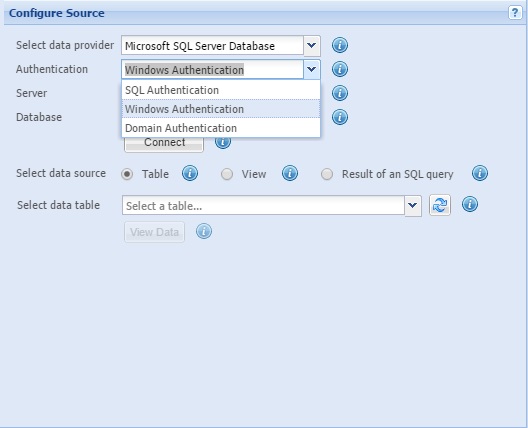Image resolution: width=528 pixels, height=428 pixels.
Task: Click the Connect button
Action: tap(164, 143)
